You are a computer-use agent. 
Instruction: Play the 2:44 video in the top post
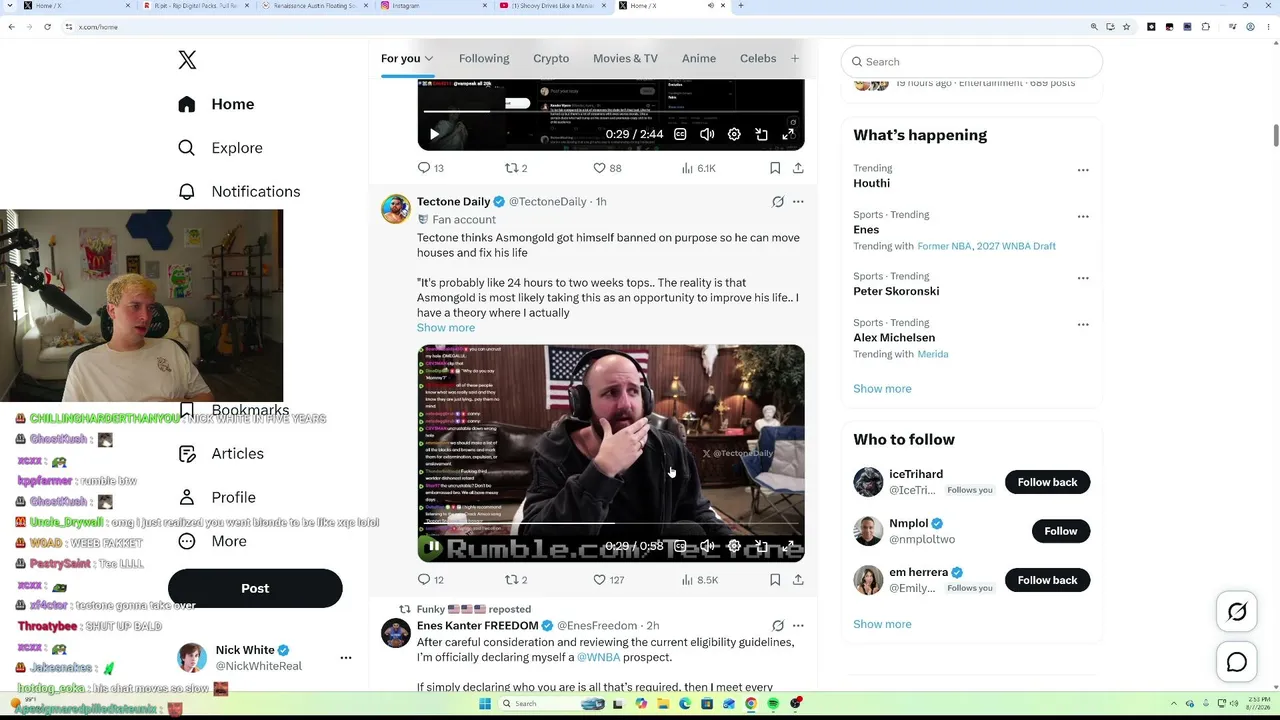(434, 134)
